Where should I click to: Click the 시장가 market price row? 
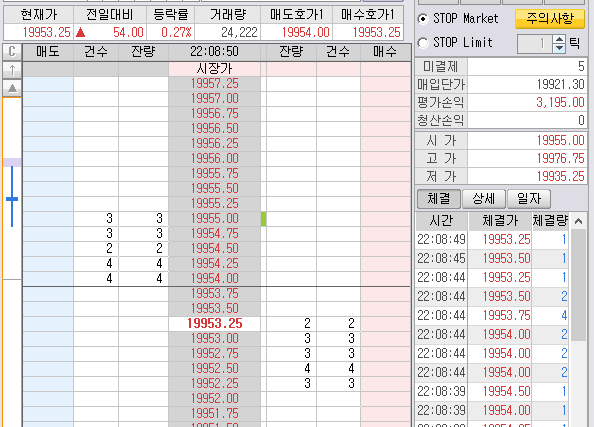[214, 69]
